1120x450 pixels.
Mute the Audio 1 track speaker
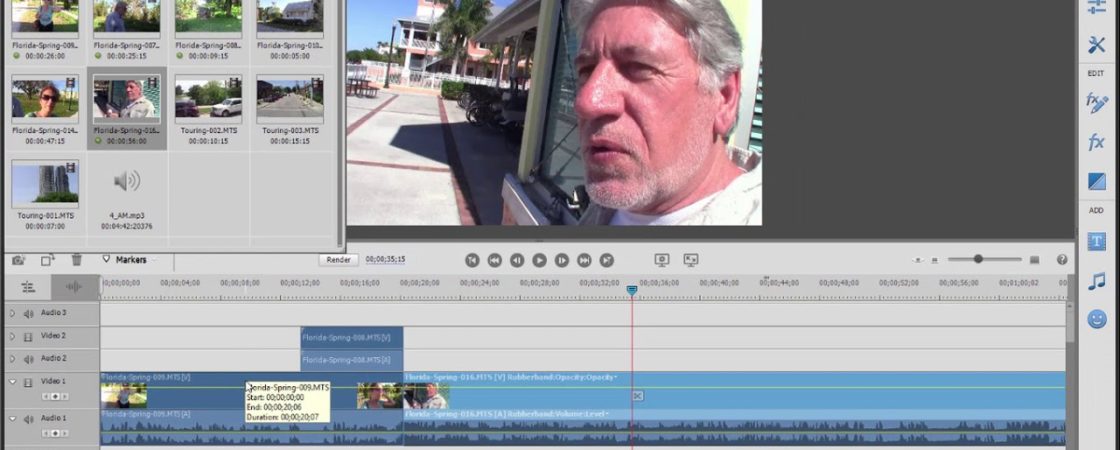29,419
